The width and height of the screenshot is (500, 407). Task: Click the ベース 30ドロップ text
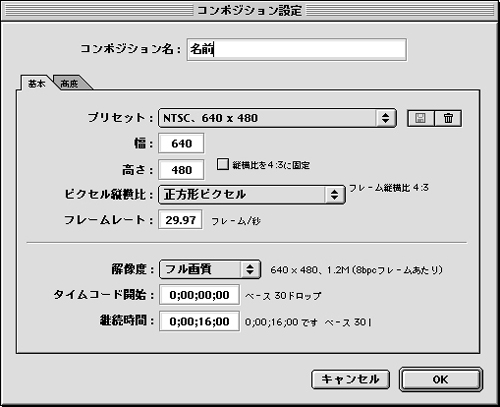tap(283, 296)
